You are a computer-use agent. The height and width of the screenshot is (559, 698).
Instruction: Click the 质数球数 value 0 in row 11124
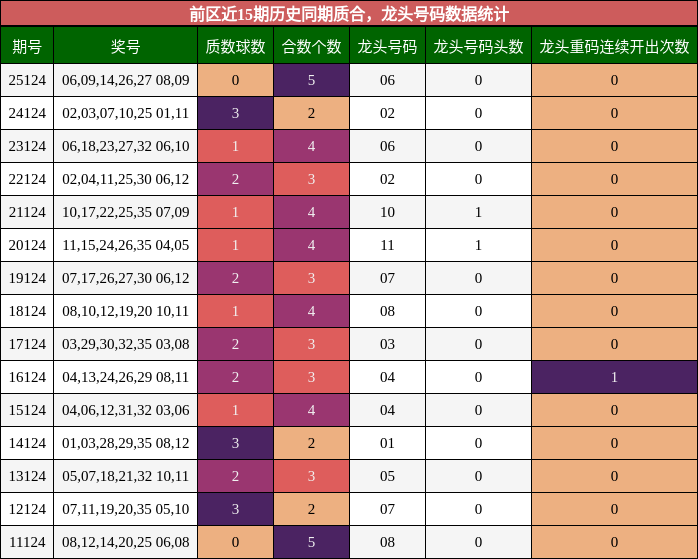(235, 542)
